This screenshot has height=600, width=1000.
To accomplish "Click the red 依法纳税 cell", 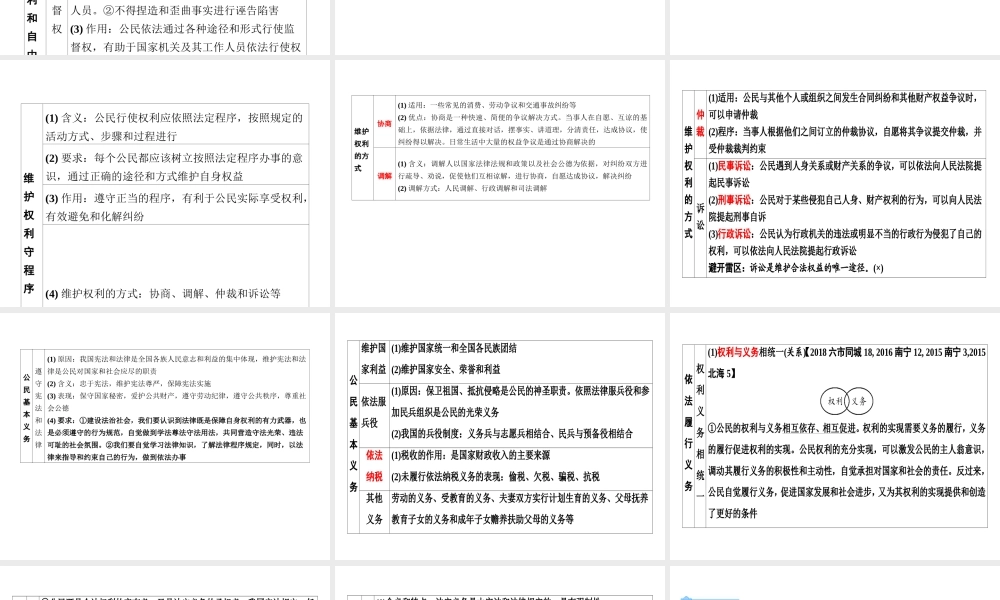I will click(374, 465).
